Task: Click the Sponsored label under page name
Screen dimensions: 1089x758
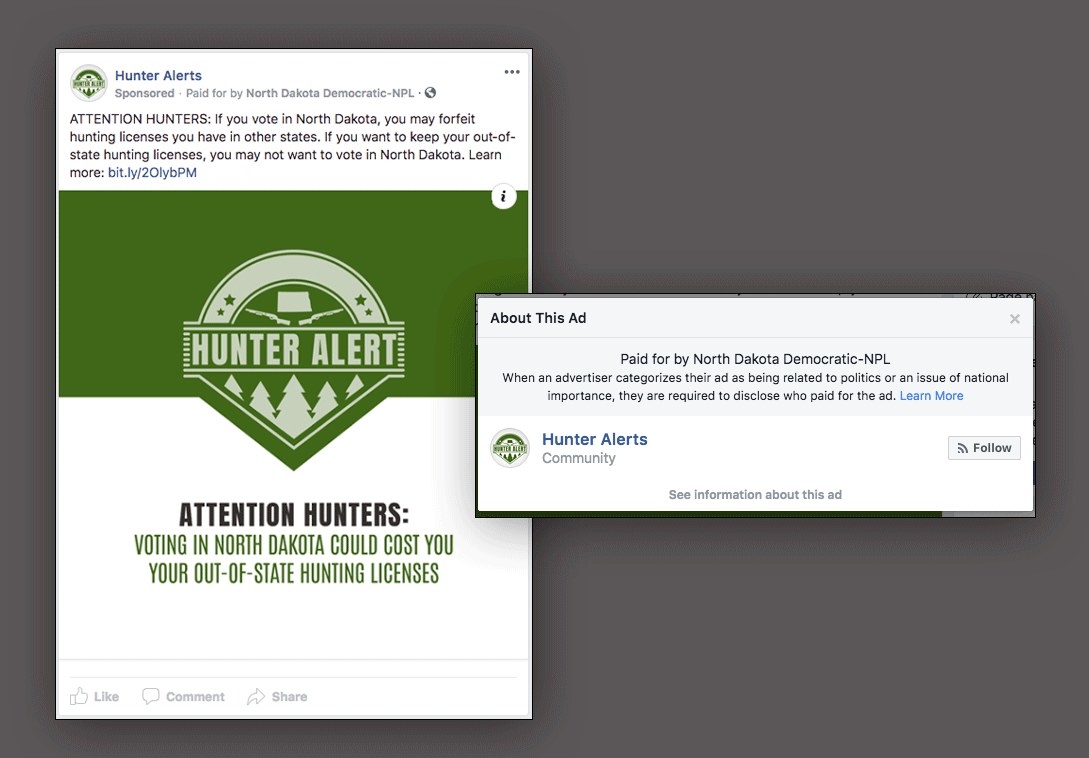Action: coord(144,93)
